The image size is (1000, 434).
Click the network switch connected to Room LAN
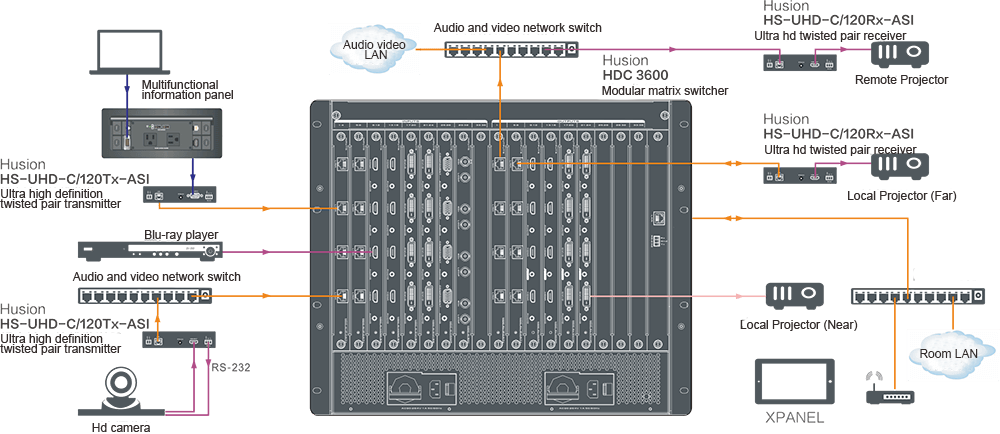tap(918, 296)
